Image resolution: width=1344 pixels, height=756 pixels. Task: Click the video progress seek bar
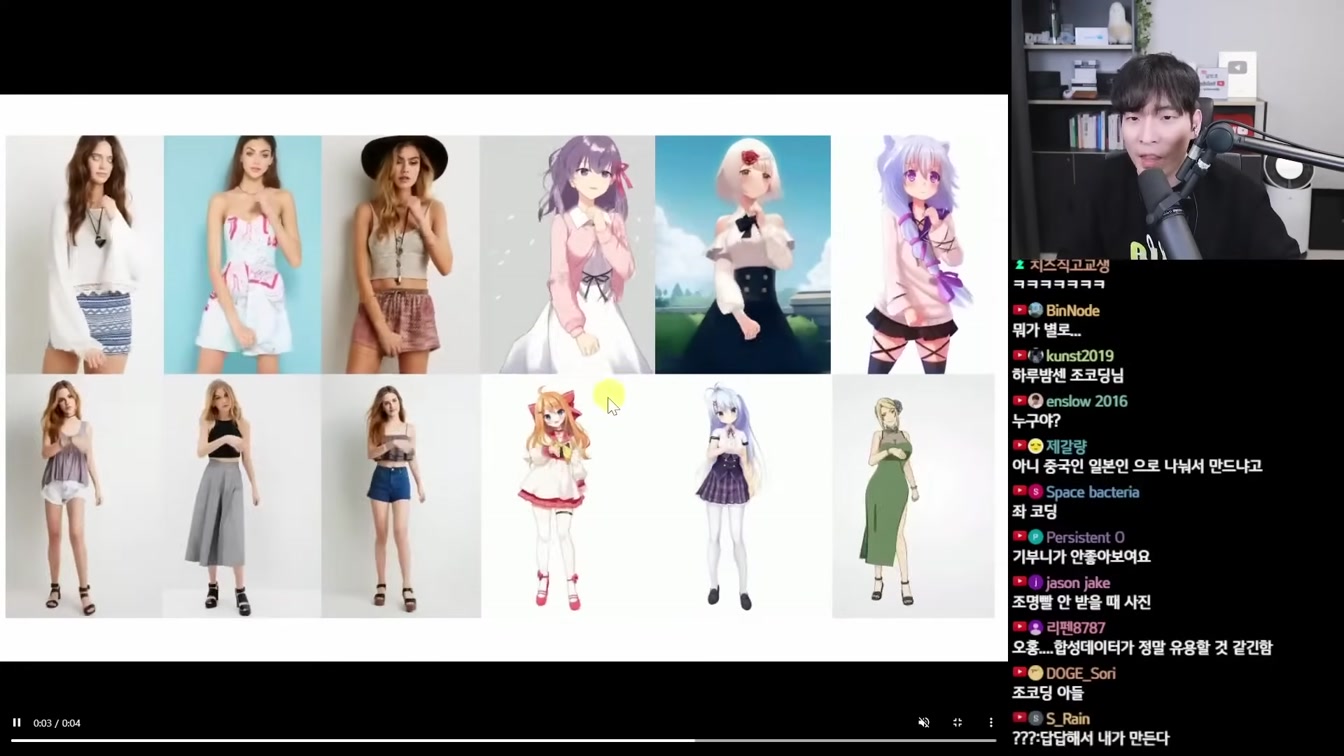pyautogui.click(x=503, y=741)
